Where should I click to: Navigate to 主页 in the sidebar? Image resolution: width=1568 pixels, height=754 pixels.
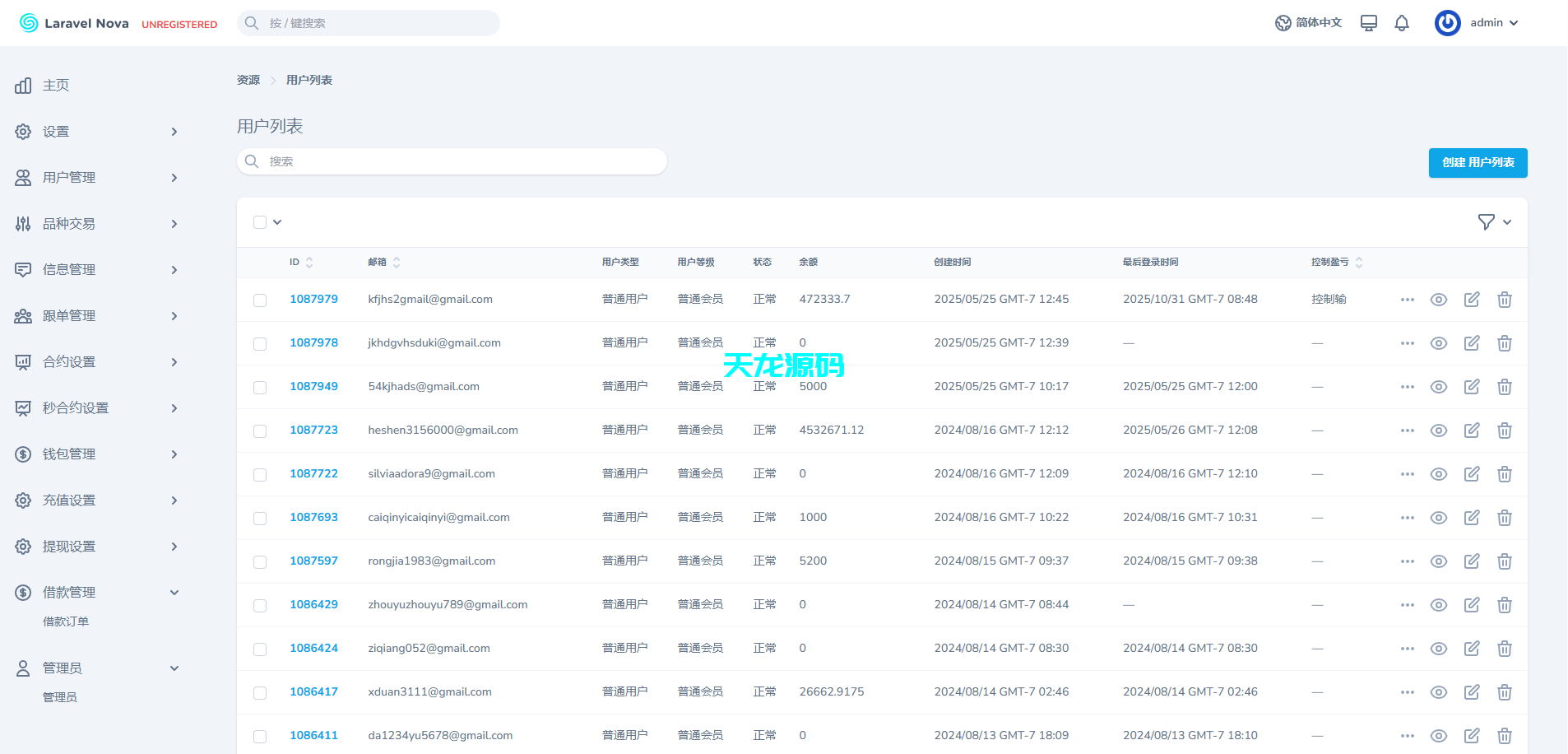tap(55, 85)
